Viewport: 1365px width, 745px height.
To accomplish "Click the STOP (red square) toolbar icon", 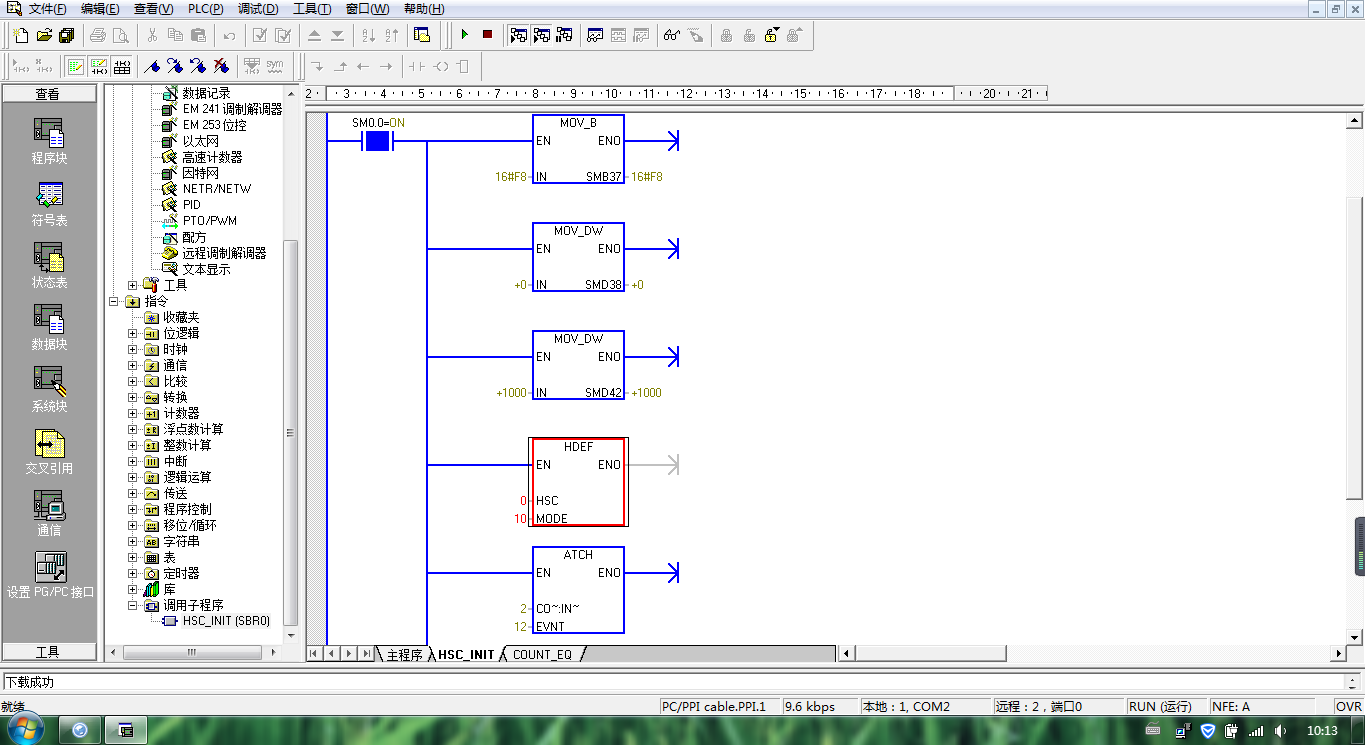I will pos(487,35).
